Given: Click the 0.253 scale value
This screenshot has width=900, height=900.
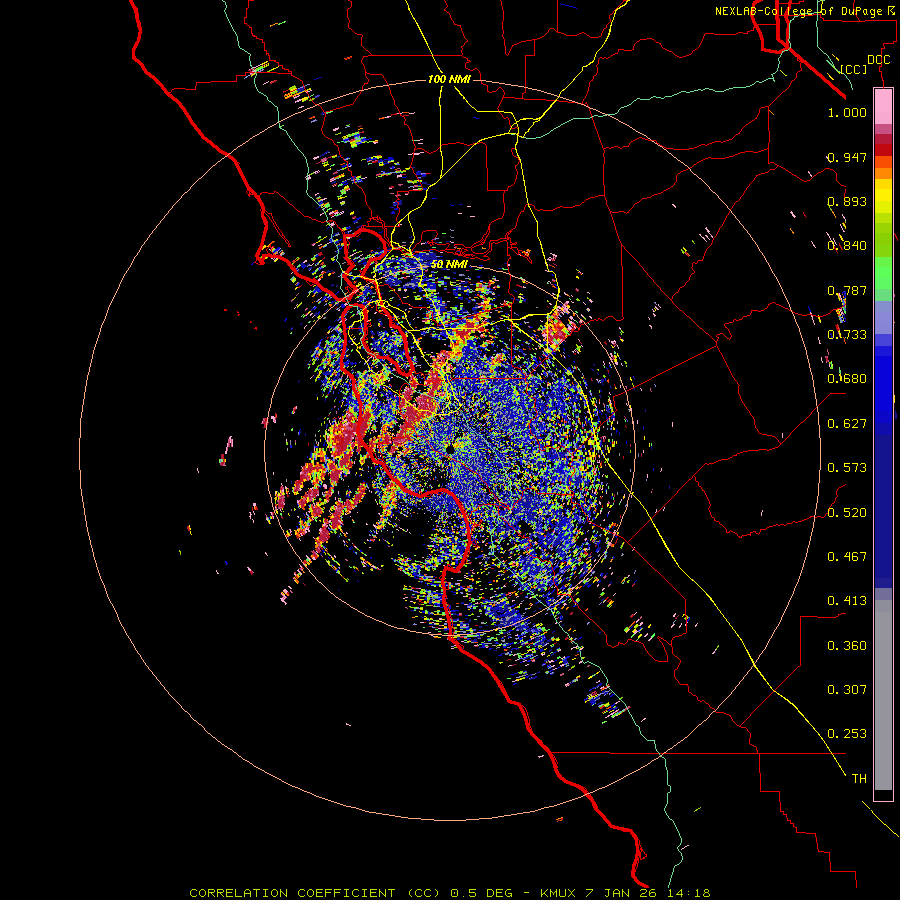Looking at the screenshot, I should coord(847,734).
